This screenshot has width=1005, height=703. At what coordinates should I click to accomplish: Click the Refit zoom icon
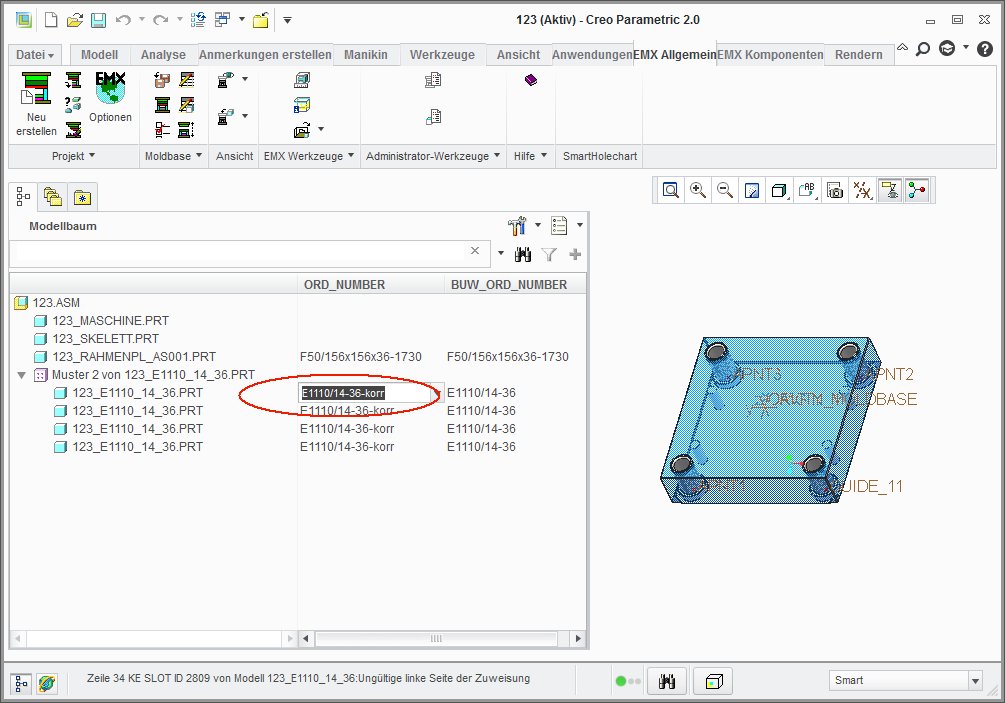[670, 190]
